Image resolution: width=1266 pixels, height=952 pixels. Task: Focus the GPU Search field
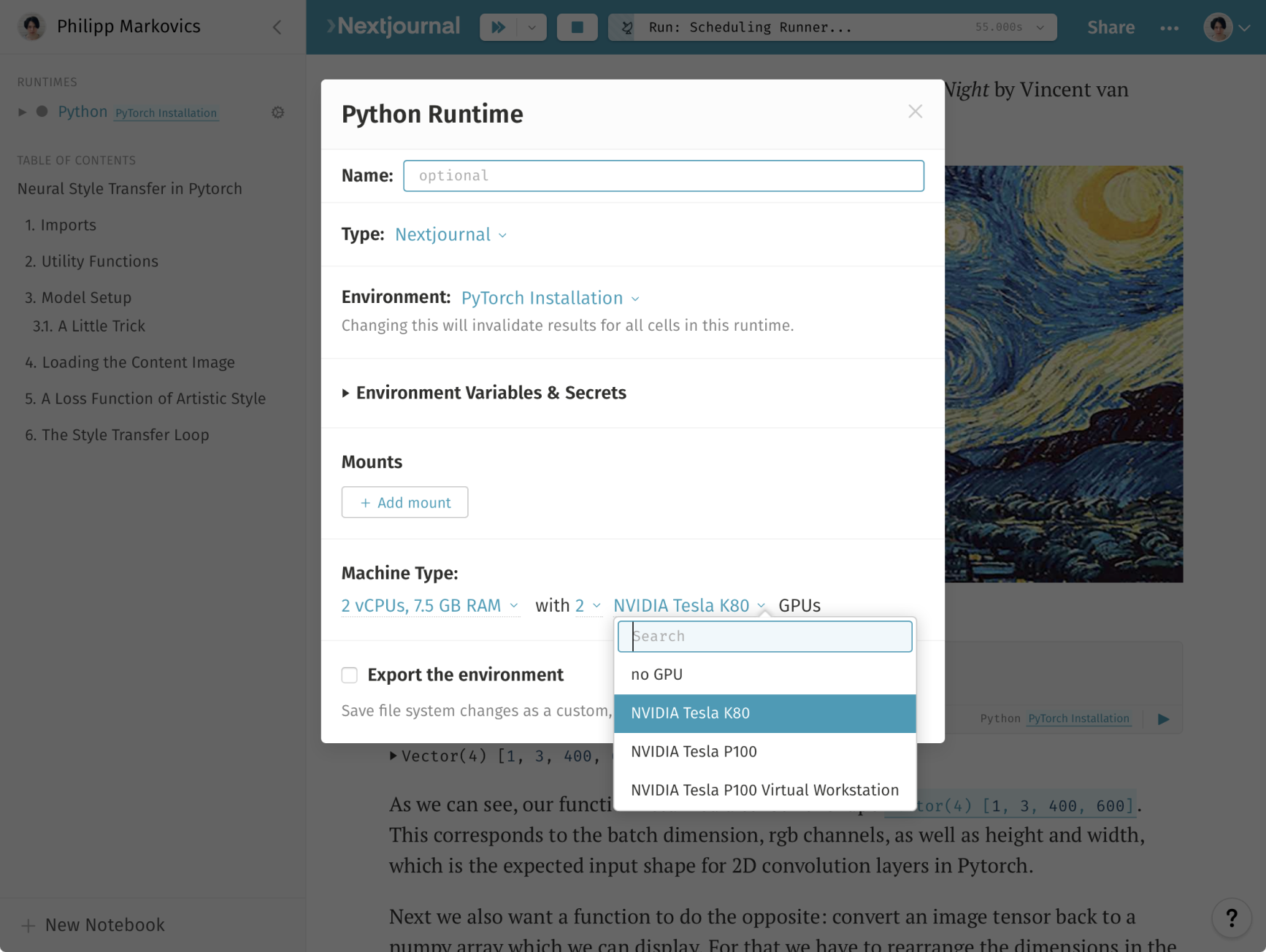[x=764, y=636]
